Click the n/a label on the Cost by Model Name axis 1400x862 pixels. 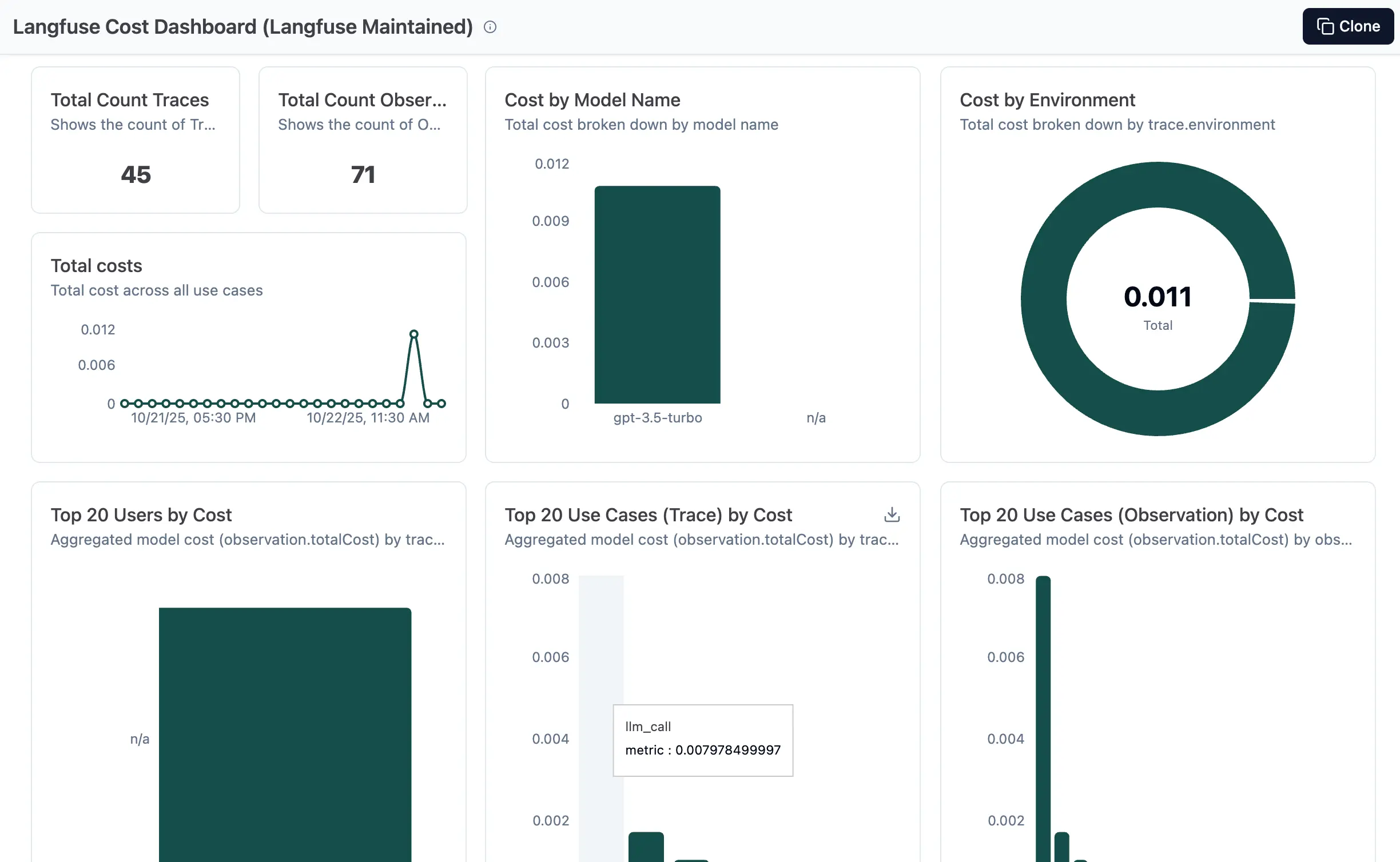[x=816, y=417]
